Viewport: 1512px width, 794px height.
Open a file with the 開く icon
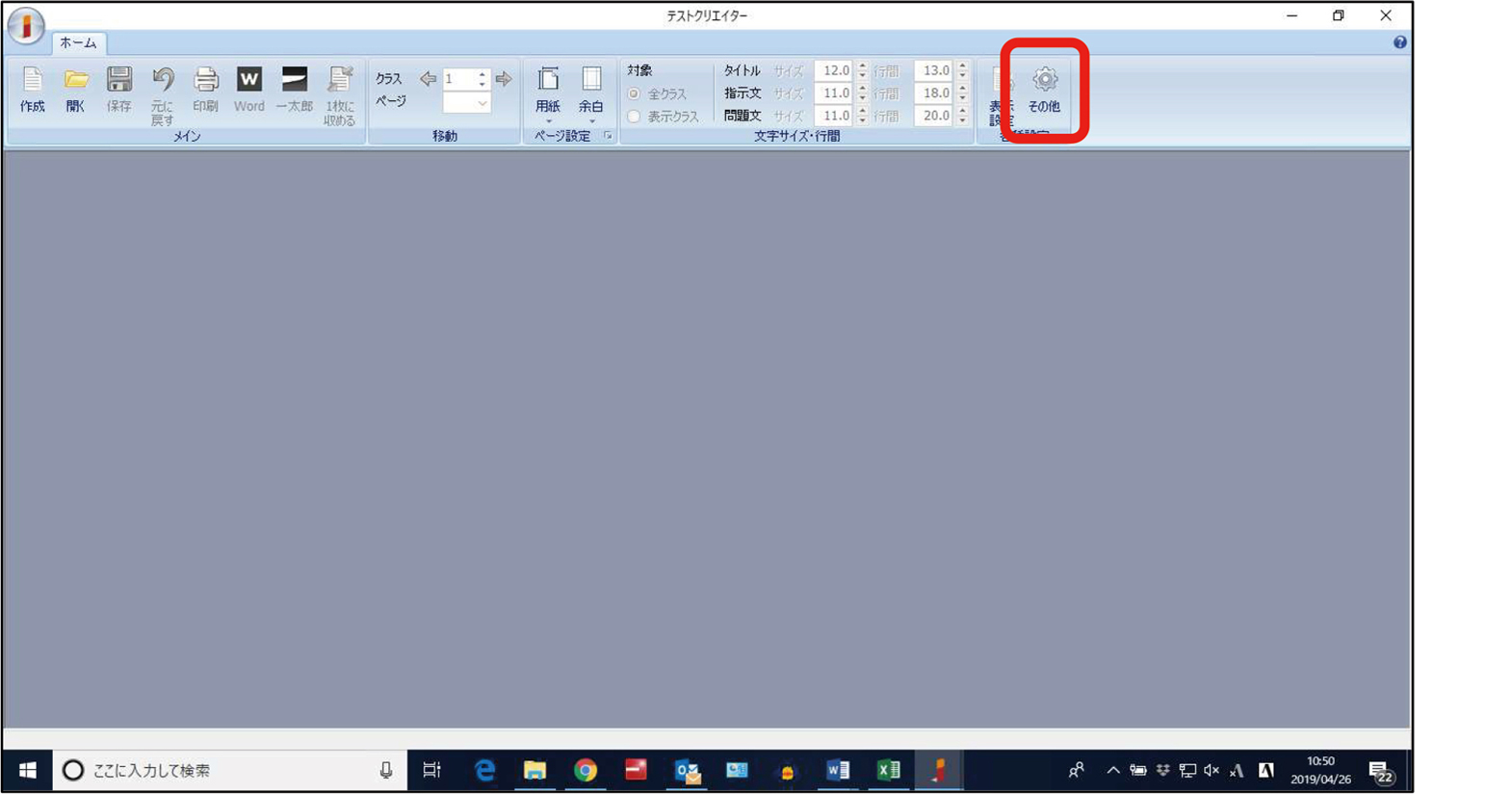[x=75, y=89]
